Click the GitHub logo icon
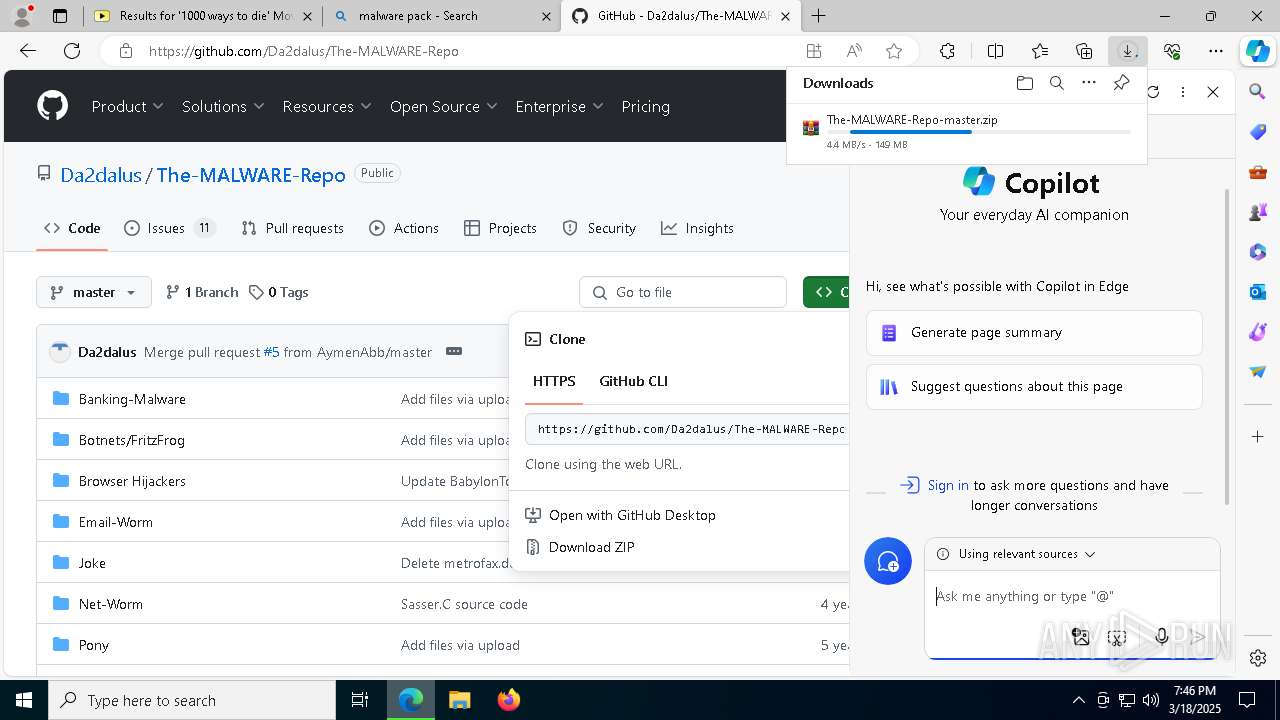Viewport: 1280px width, 720px height. pos(52,106)
